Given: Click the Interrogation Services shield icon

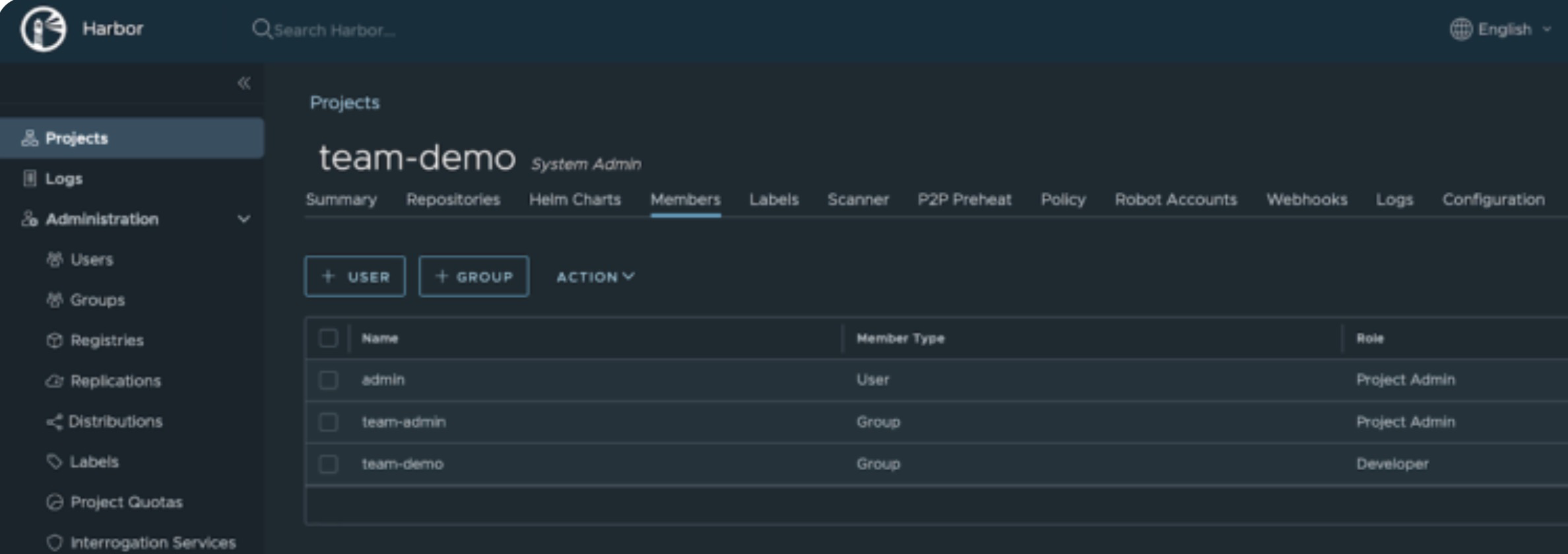Looking at the screenshot, I should [55, 543].
